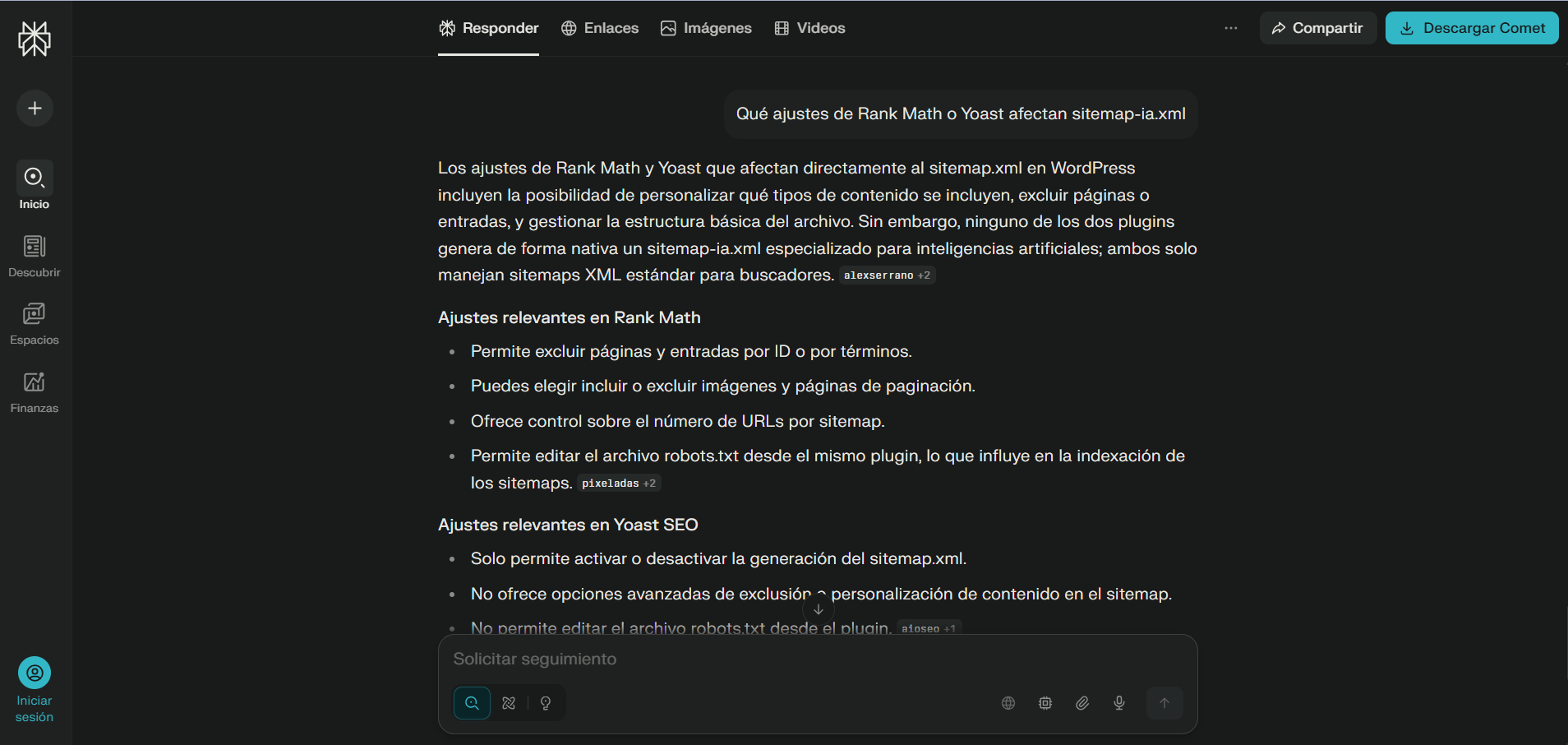Viewport: 1568px width, 745px height.
Task: Click the Descargar Comet button
Action: 1472,28
